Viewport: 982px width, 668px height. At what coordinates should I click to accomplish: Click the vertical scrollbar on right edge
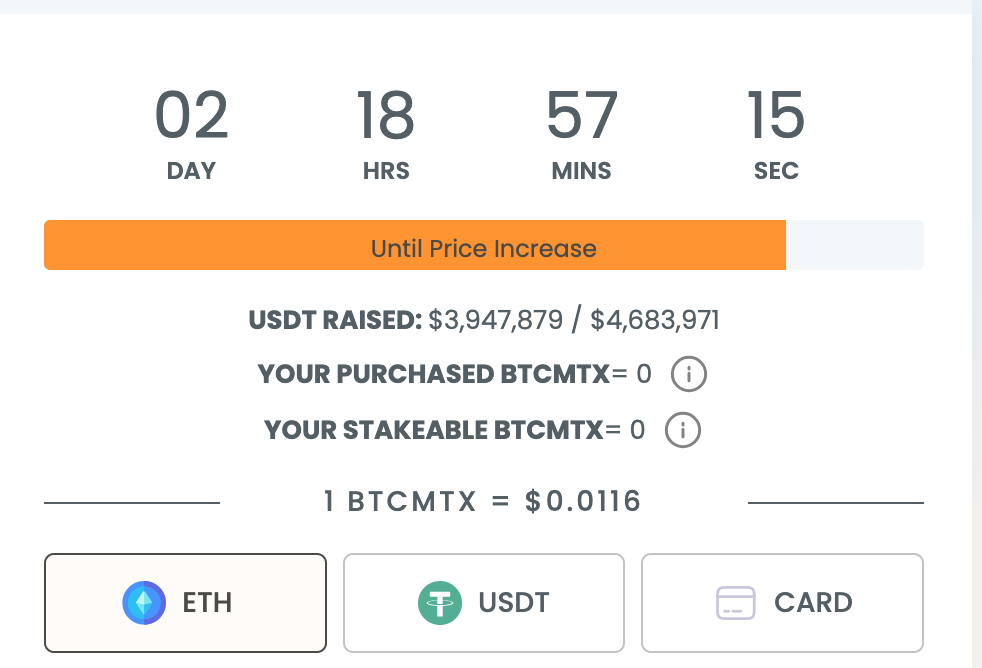point(977,334)
